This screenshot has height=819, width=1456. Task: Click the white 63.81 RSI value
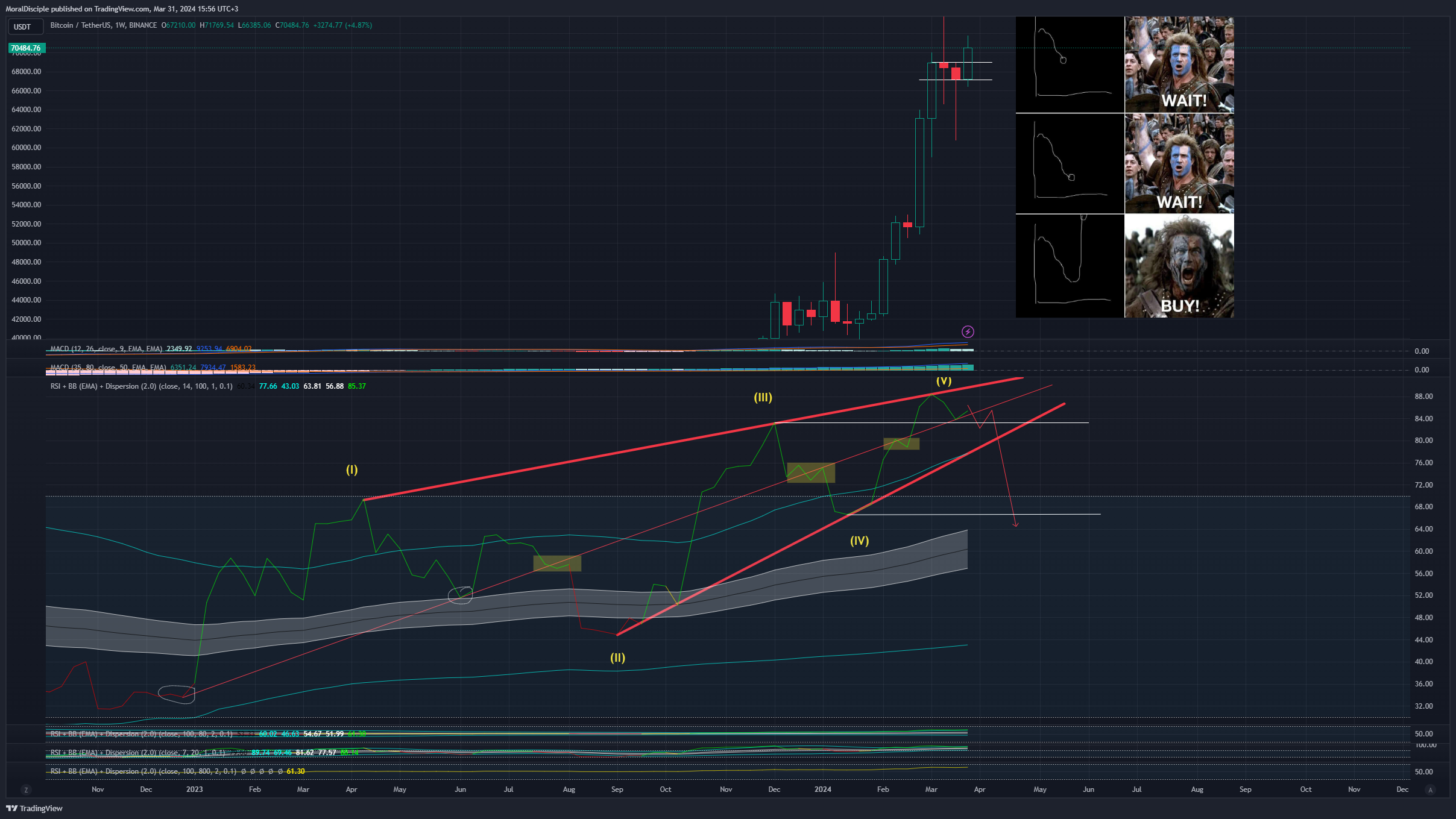point(312,386)
